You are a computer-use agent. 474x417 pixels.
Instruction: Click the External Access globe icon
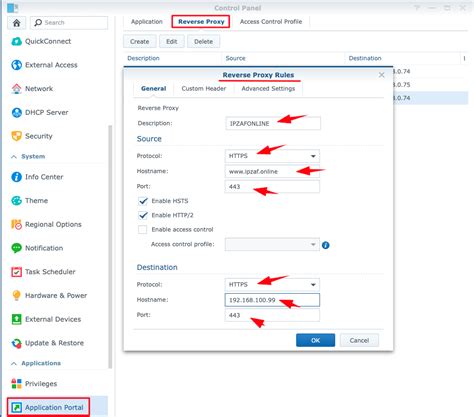(x=16, y=65)
